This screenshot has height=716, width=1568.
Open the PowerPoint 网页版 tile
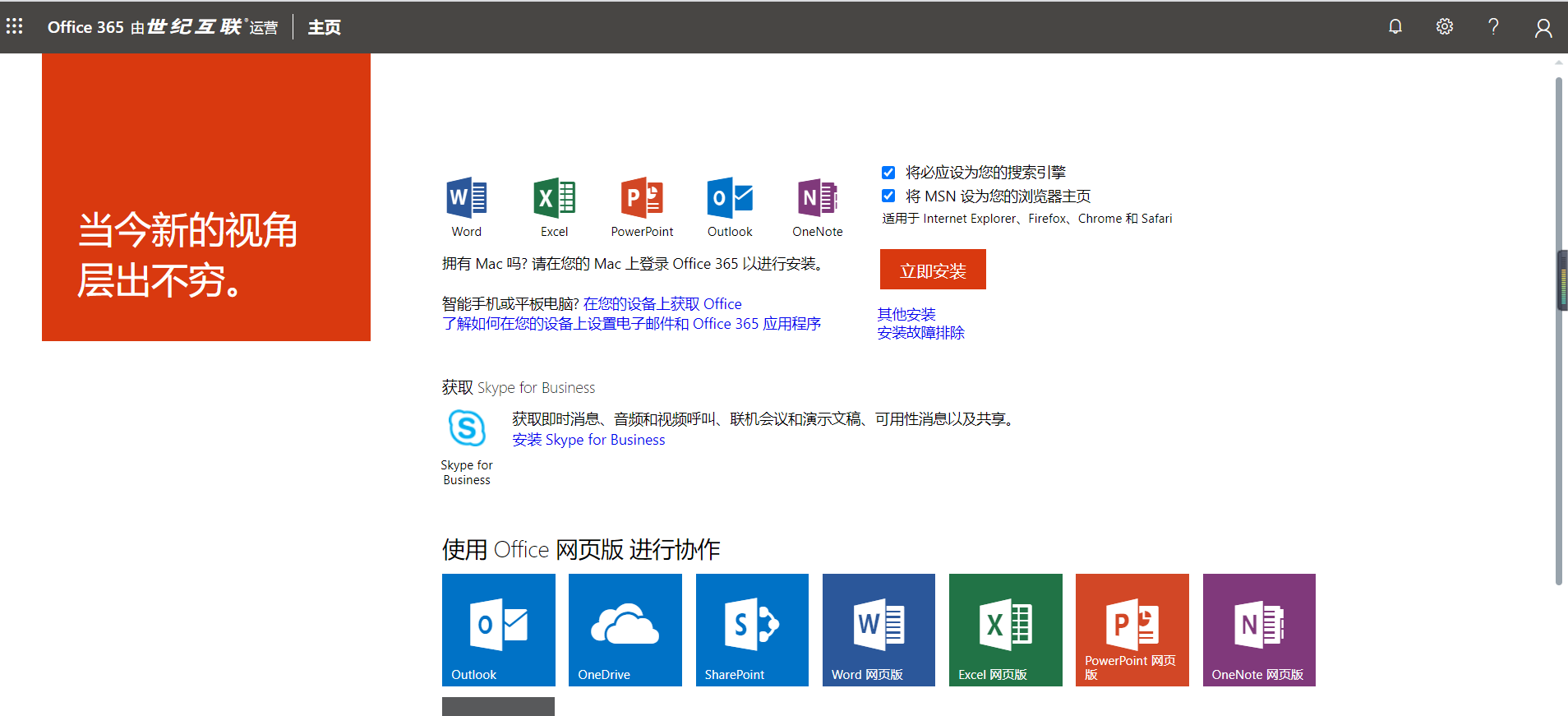(1132, 630)
